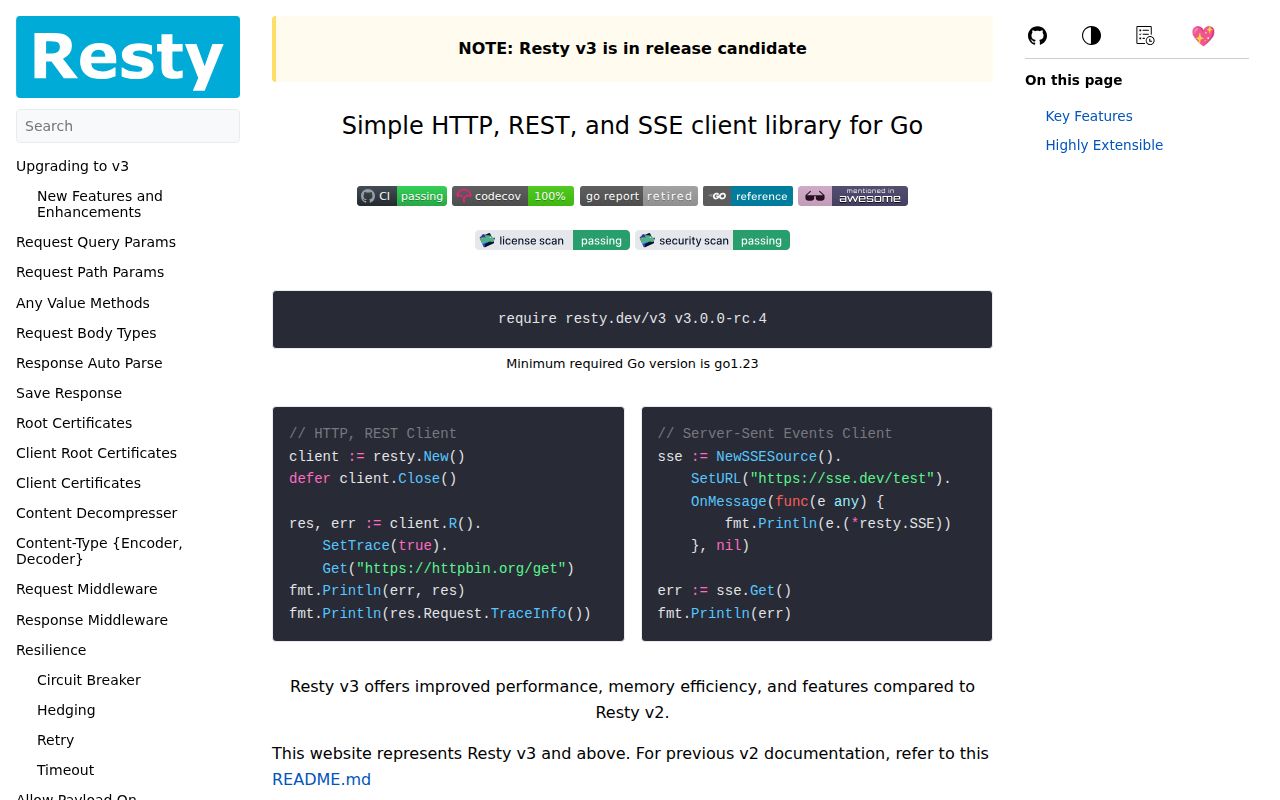
Task: Click the release candidate note banner
Action: click(x=632, y=48)
